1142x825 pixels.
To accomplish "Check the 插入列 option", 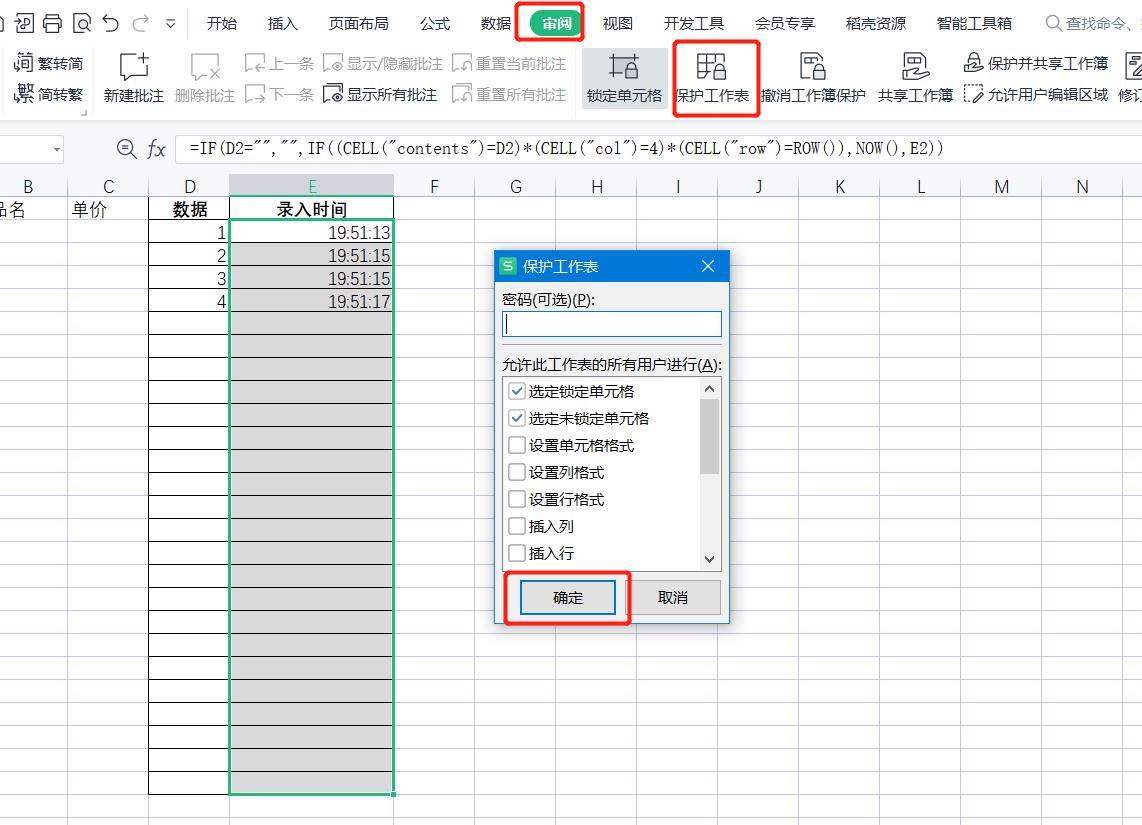I will point(516,525).
